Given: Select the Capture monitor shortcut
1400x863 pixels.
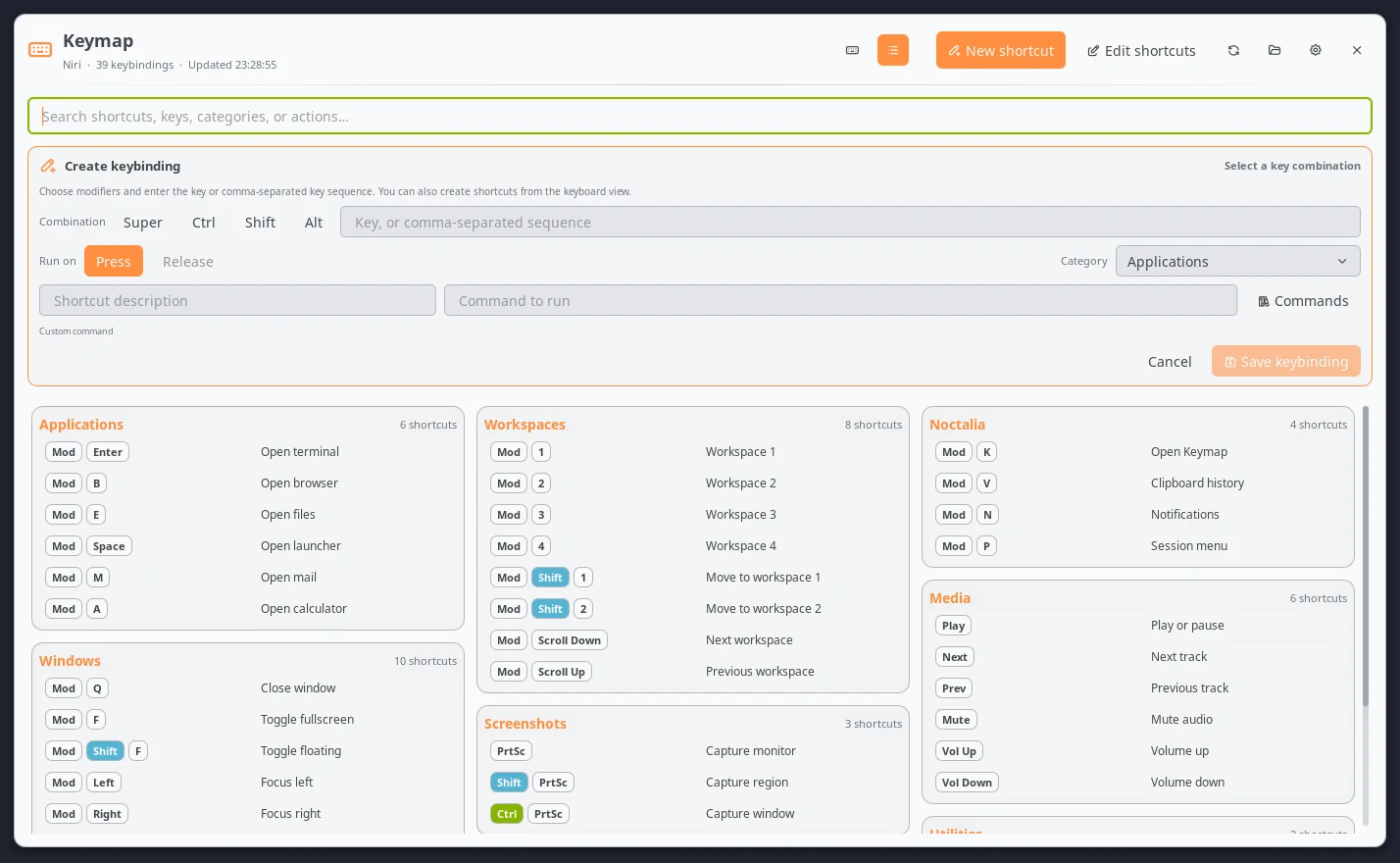Looking at the screenshot, I should (x=693, y=751).
